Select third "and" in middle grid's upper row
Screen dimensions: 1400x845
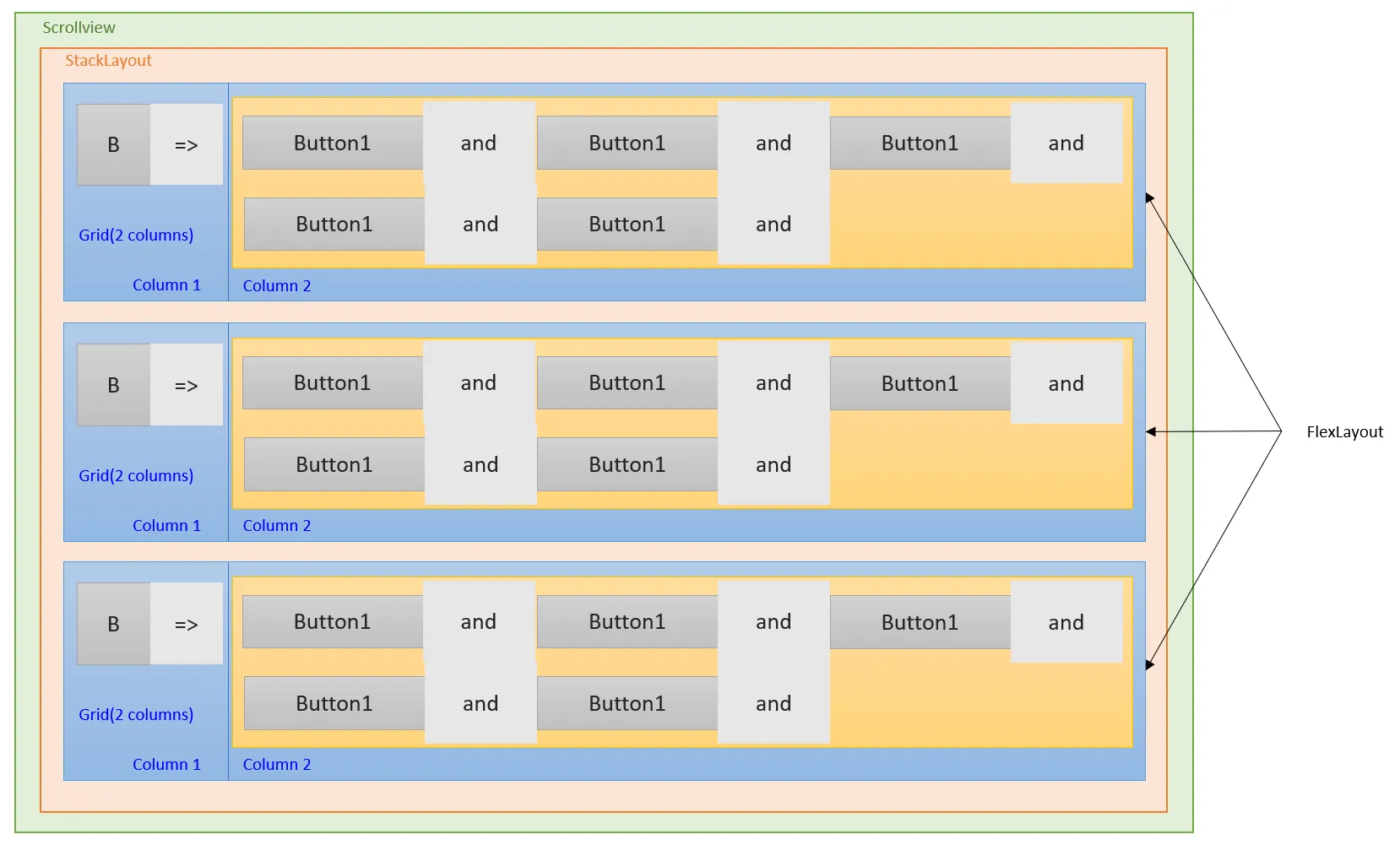(x=1066, y=383)
